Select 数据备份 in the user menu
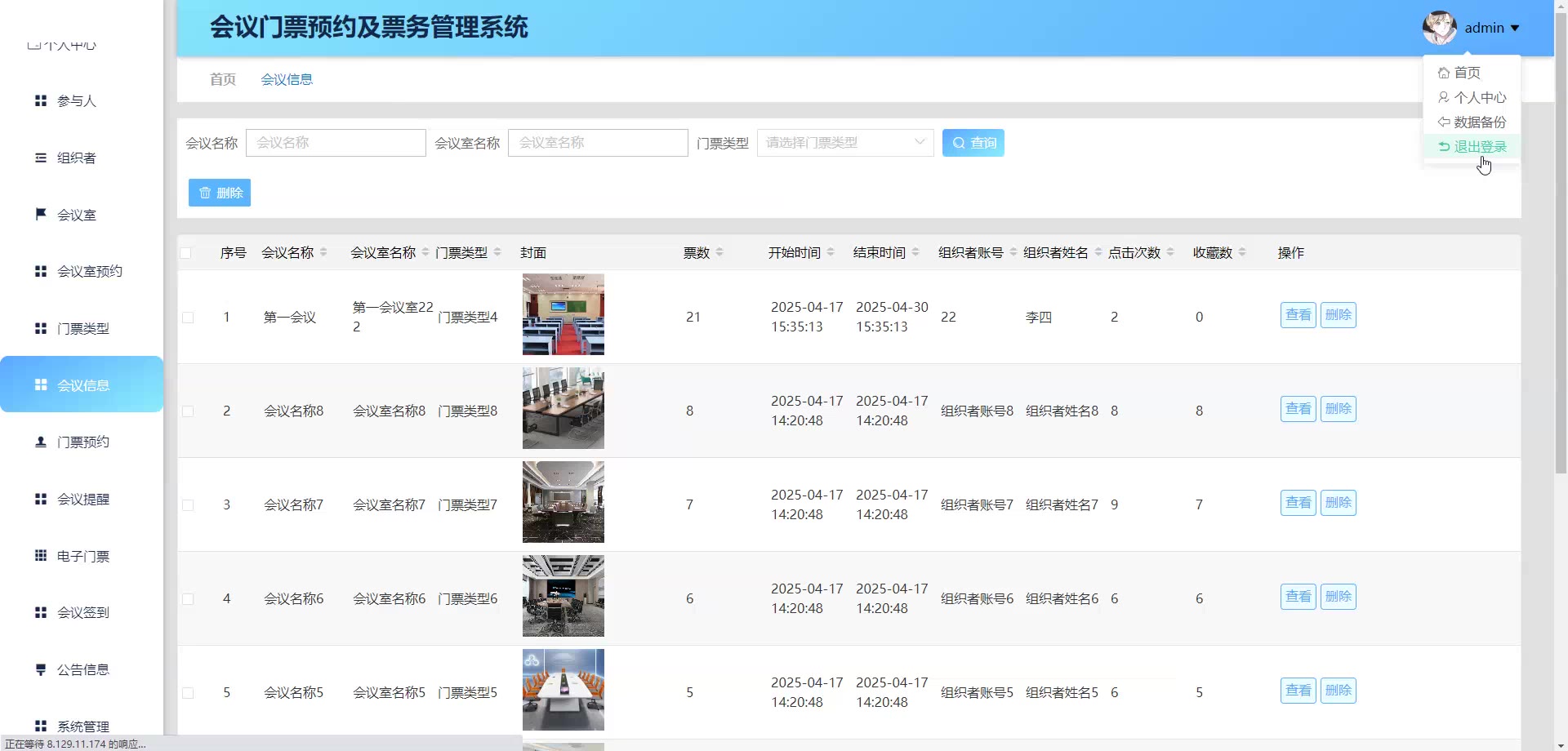The image size is (1568, 751). click(1472, 122)
